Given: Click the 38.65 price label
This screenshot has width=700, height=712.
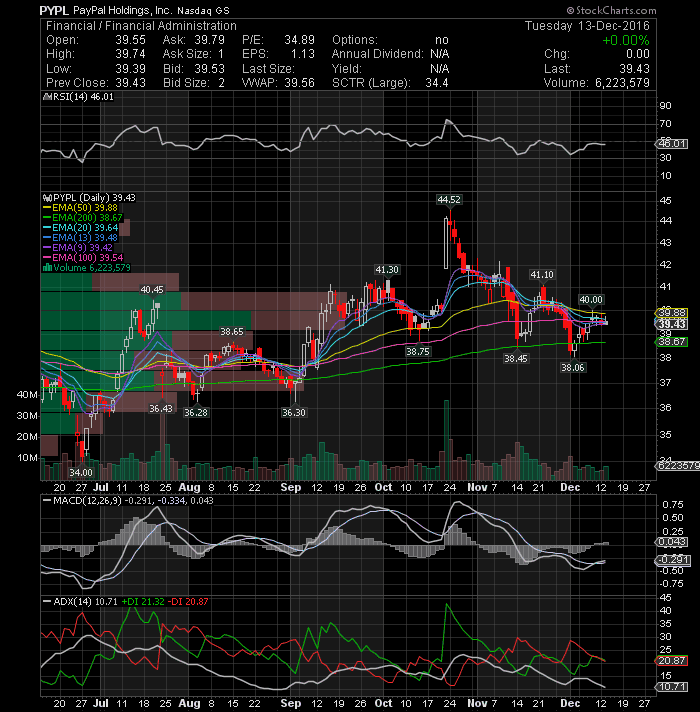Looking at the screenshot, I should [232, 332].
